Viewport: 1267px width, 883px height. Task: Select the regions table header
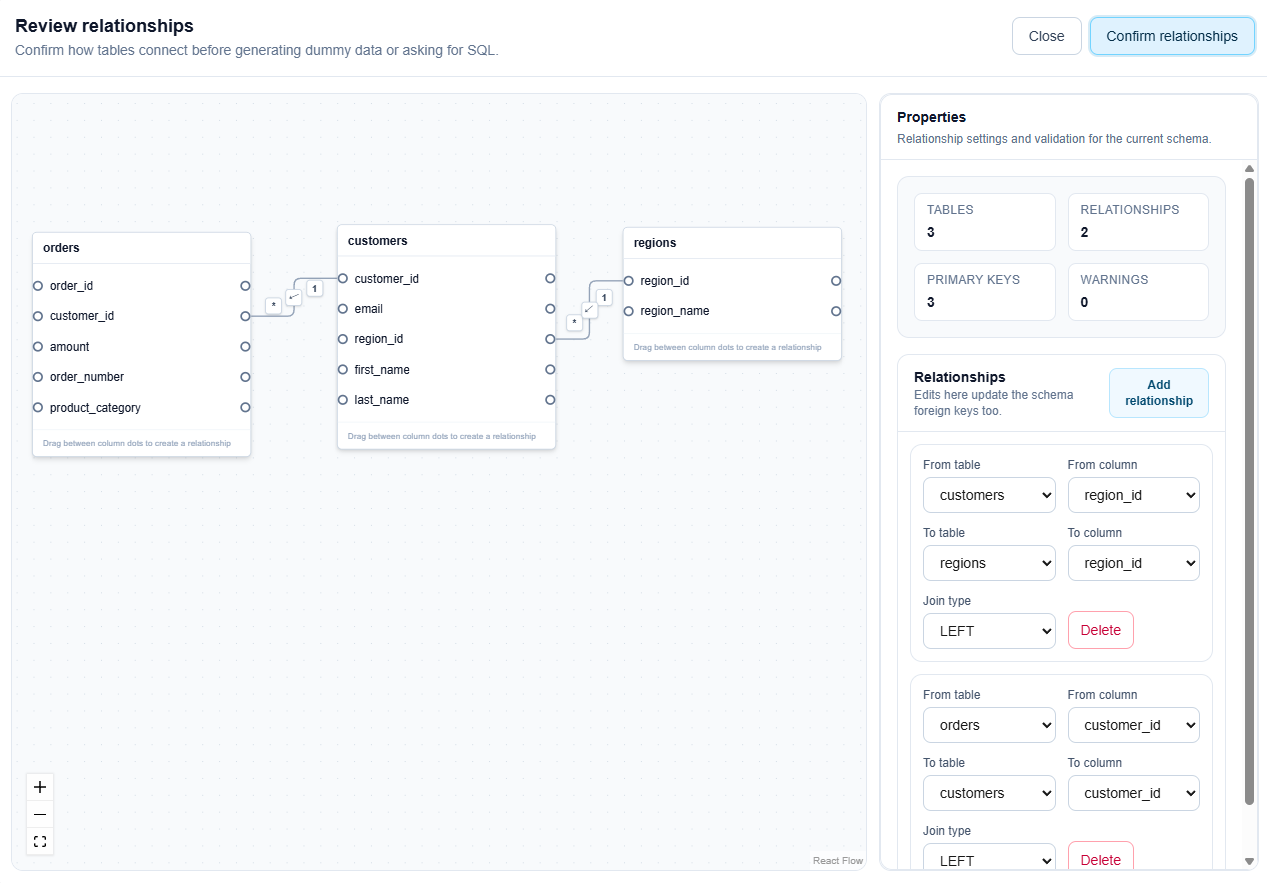732,243
